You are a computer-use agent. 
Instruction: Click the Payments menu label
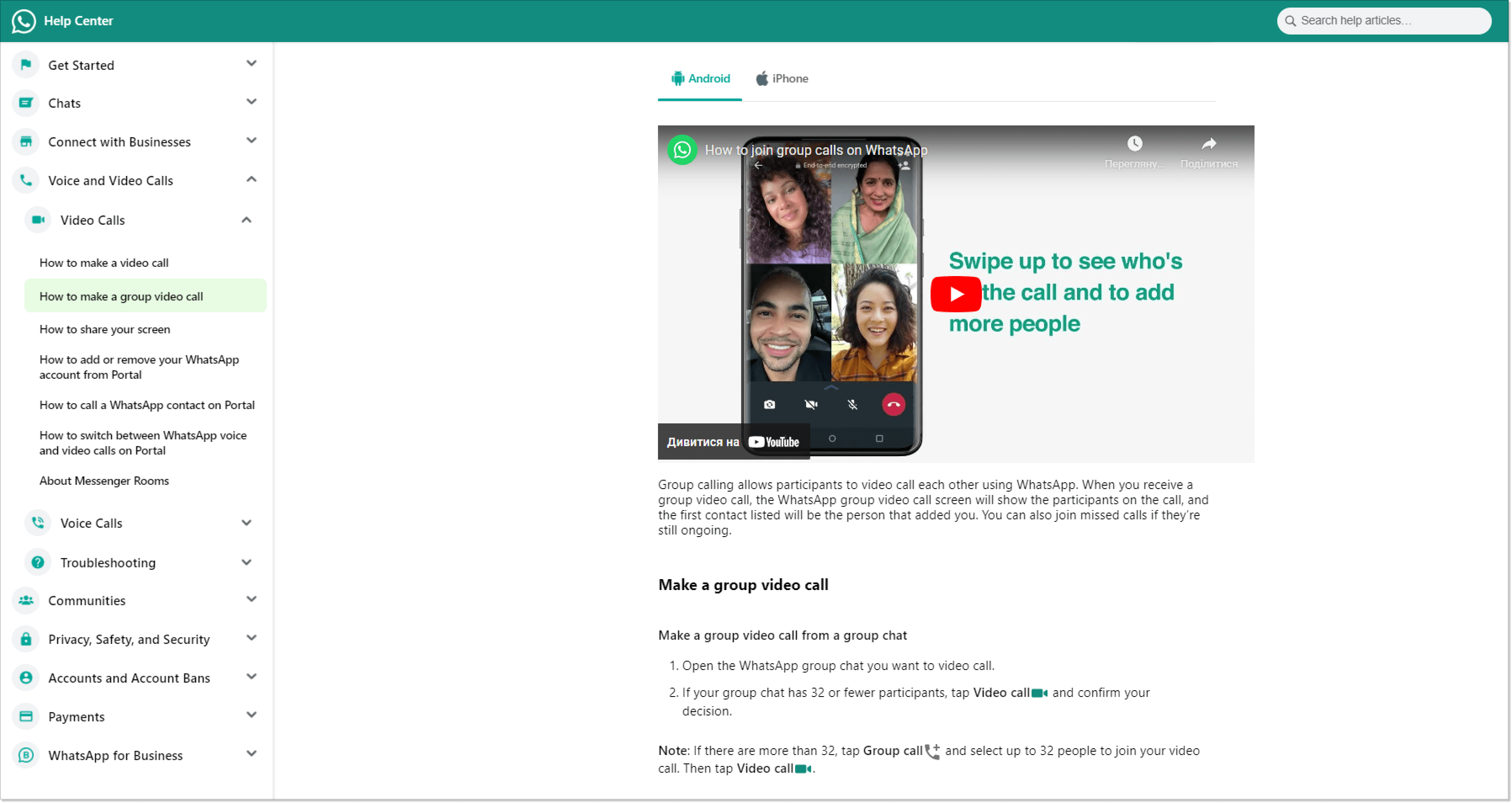click(x=76, y=717)
